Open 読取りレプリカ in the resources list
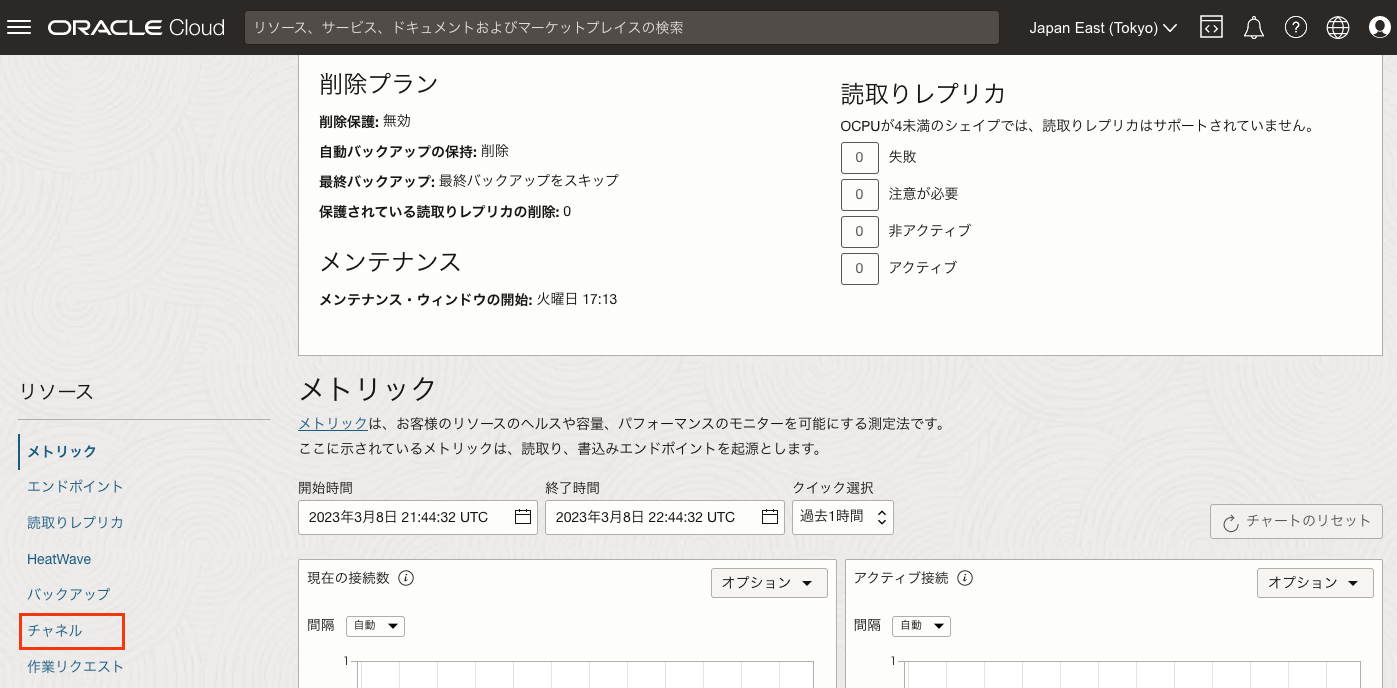The width and height of the screenshot is (1397, 688). click(x=75, y=522)
